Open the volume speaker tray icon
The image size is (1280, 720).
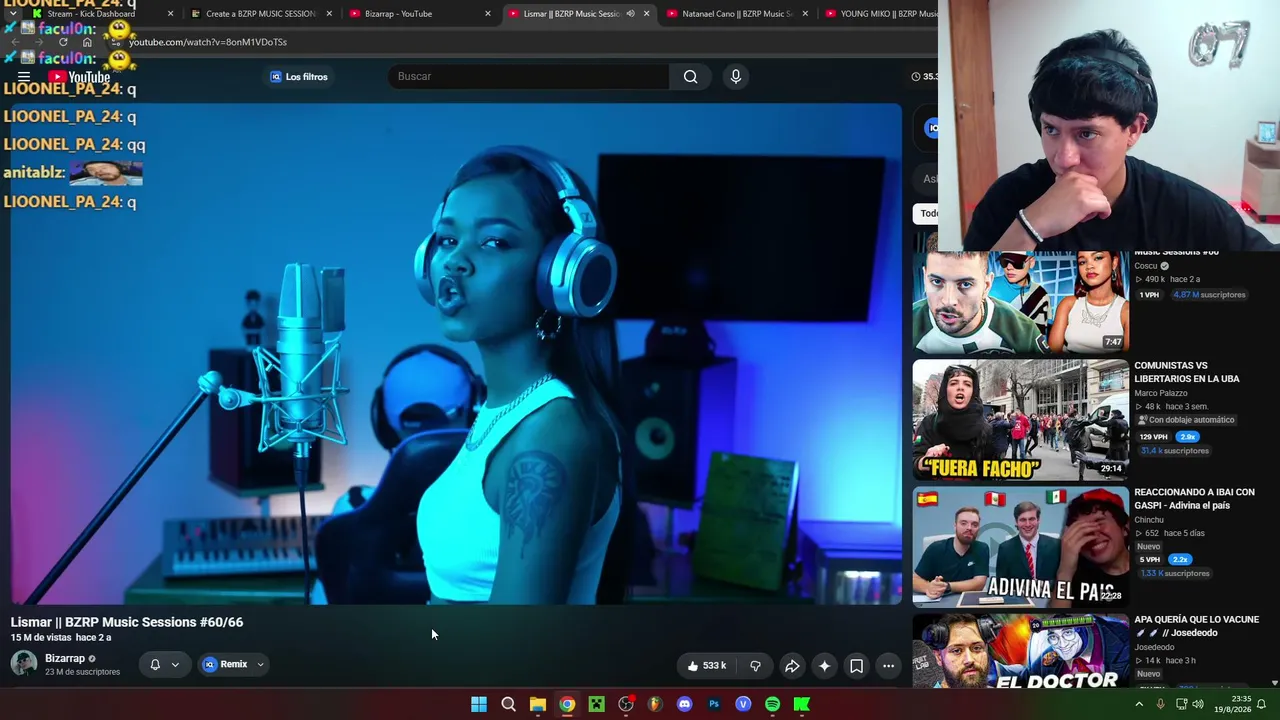1198,705
